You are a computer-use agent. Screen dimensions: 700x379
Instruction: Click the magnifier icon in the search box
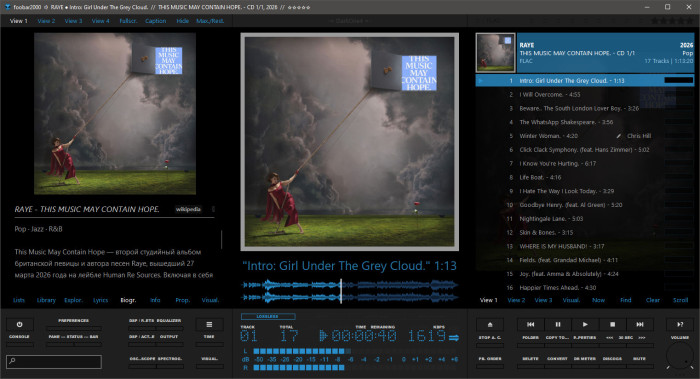coord(12,361)
